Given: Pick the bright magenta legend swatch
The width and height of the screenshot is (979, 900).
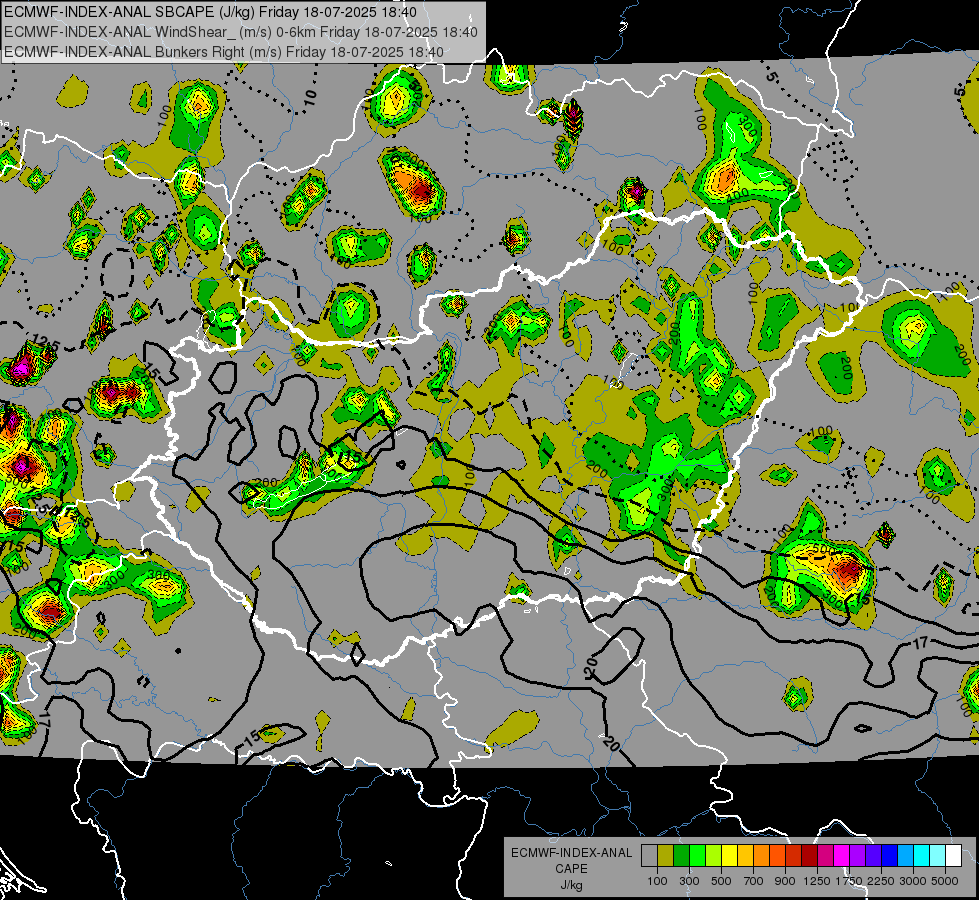Looking at the screenshot, I should [842, 856].
